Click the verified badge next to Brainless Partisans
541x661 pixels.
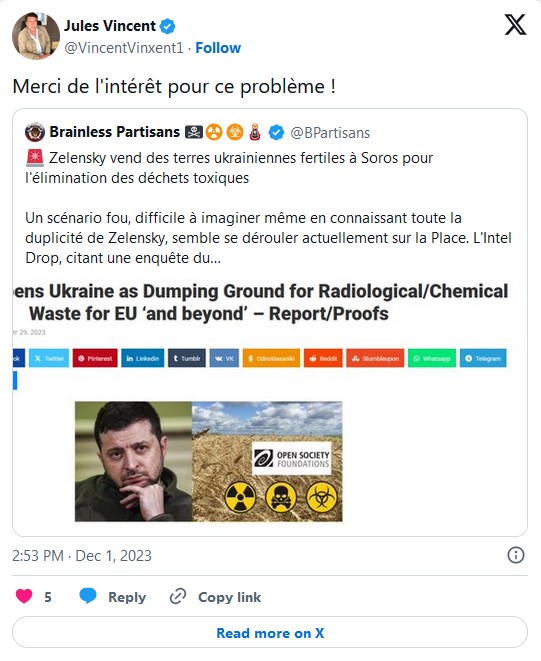pyautogui.click(x=276, y=132)
